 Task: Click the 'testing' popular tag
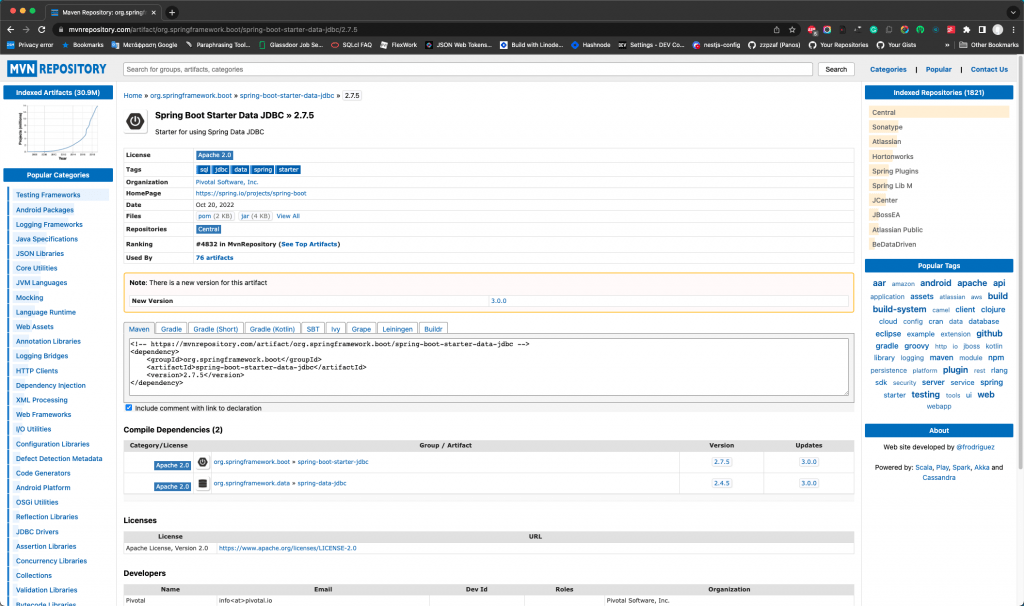tap(925, 395)
